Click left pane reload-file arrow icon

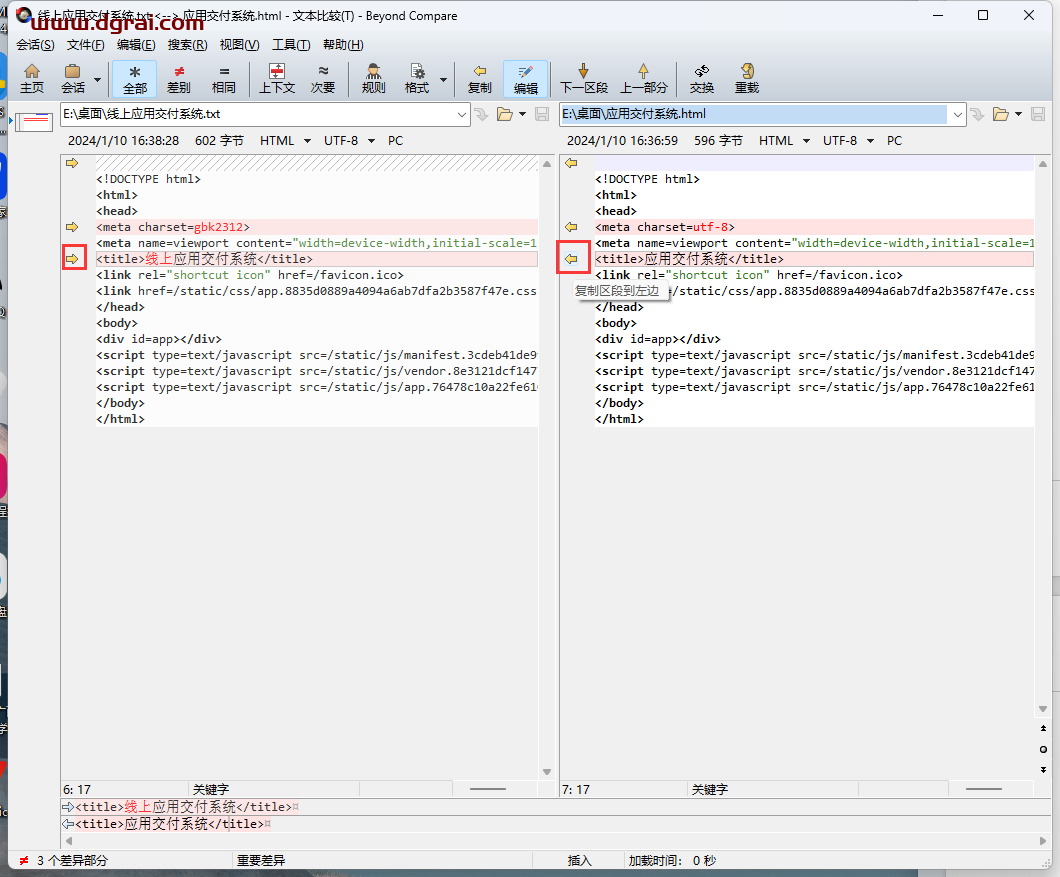pyautogui.click(x=481, y=114)
